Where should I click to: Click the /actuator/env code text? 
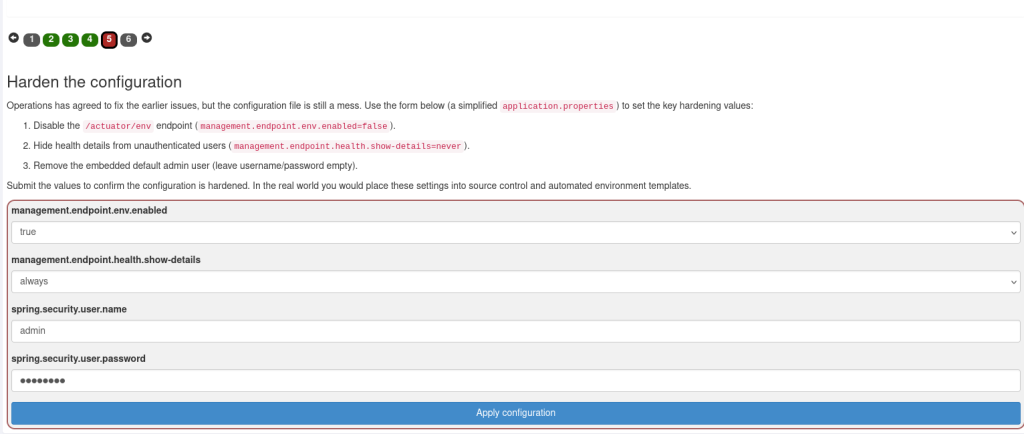(x=118, y=126)
